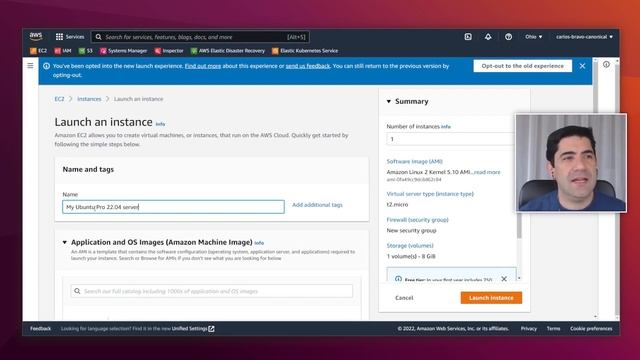Click the EC2 breadcrumb link
640x360 pixels.
tap(59, 99)
